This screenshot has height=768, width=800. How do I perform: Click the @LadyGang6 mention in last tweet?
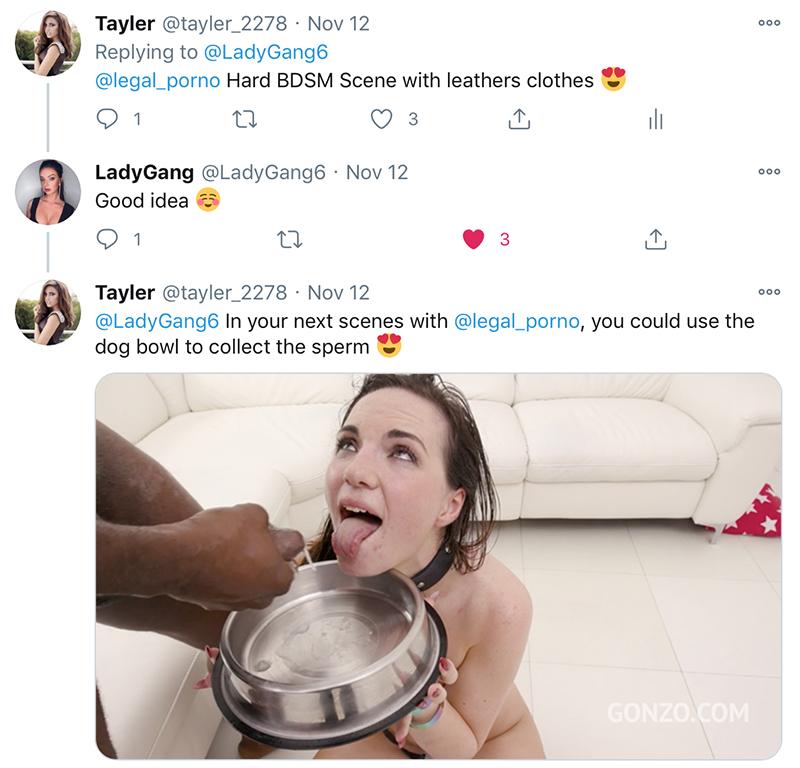157,322
